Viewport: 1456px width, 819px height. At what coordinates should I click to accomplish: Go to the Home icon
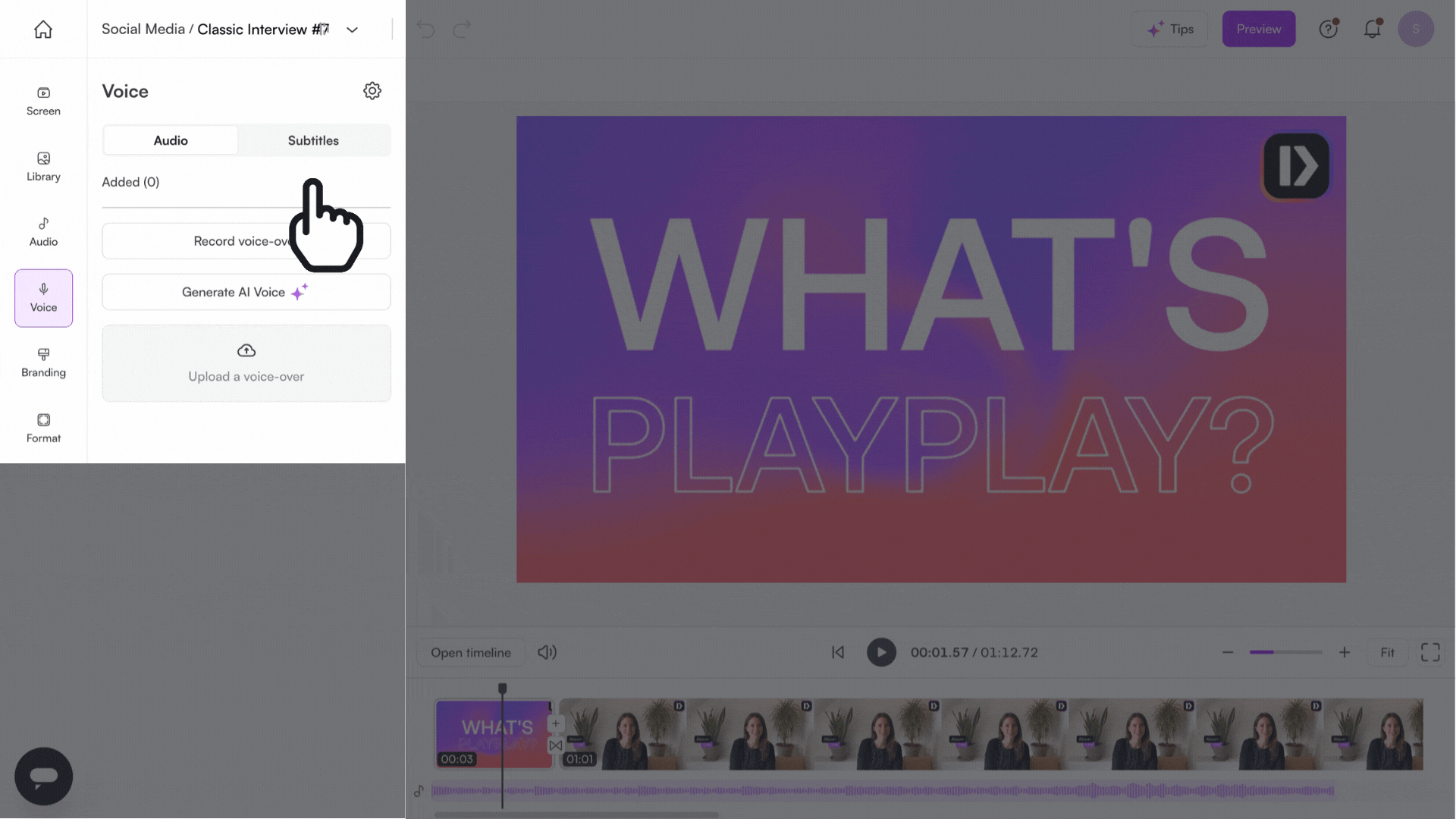[x=43, y=30]
